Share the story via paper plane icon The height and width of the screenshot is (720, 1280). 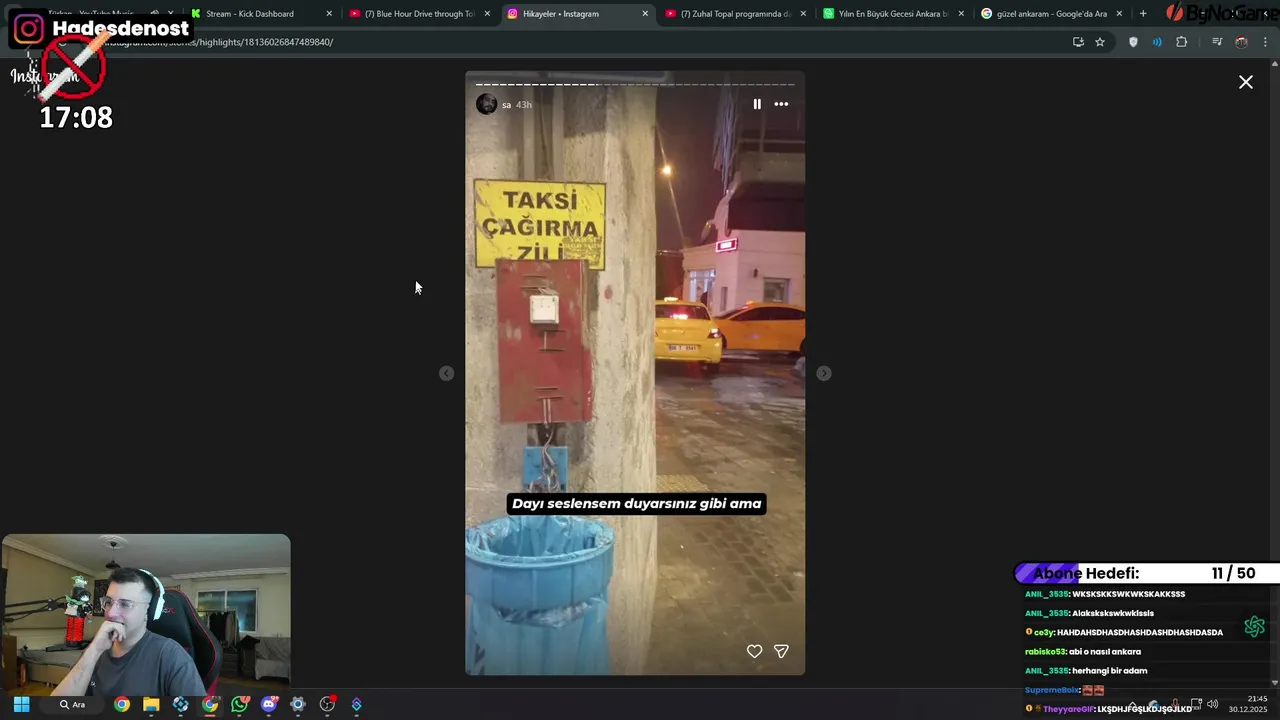(x=781, y=651)
